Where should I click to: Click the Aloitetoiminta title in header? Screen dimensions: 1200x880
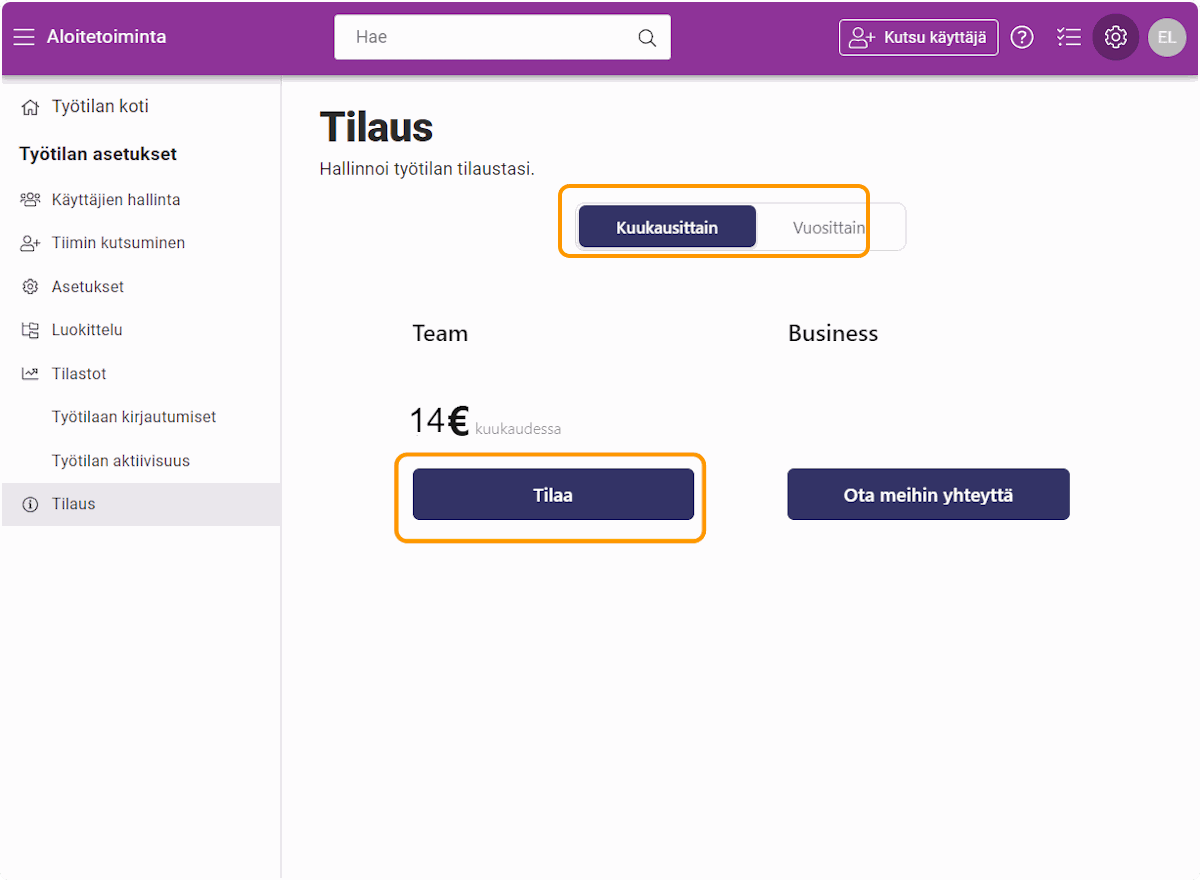click(x=107, y=37)
